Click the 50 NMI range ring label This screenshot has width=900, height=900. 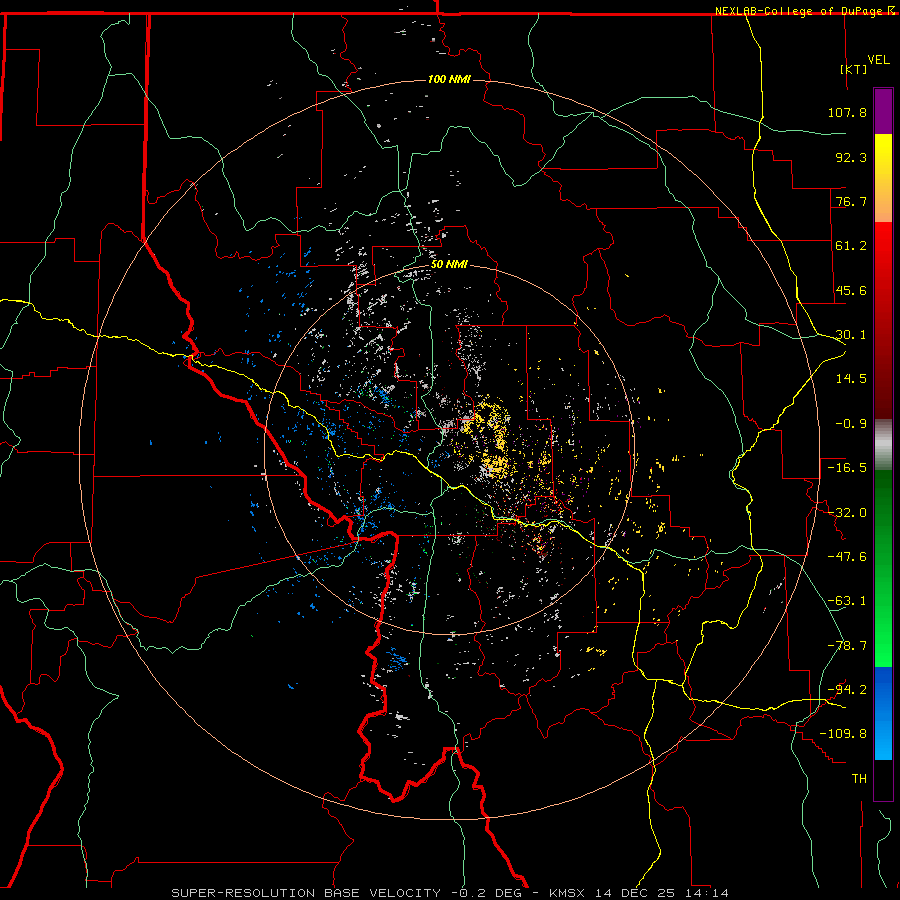(449, 265)
